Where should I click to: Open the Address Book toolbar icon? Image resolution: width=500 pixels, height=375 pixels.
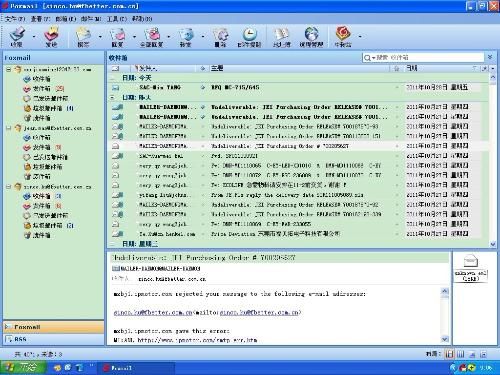tap(282, 36)
